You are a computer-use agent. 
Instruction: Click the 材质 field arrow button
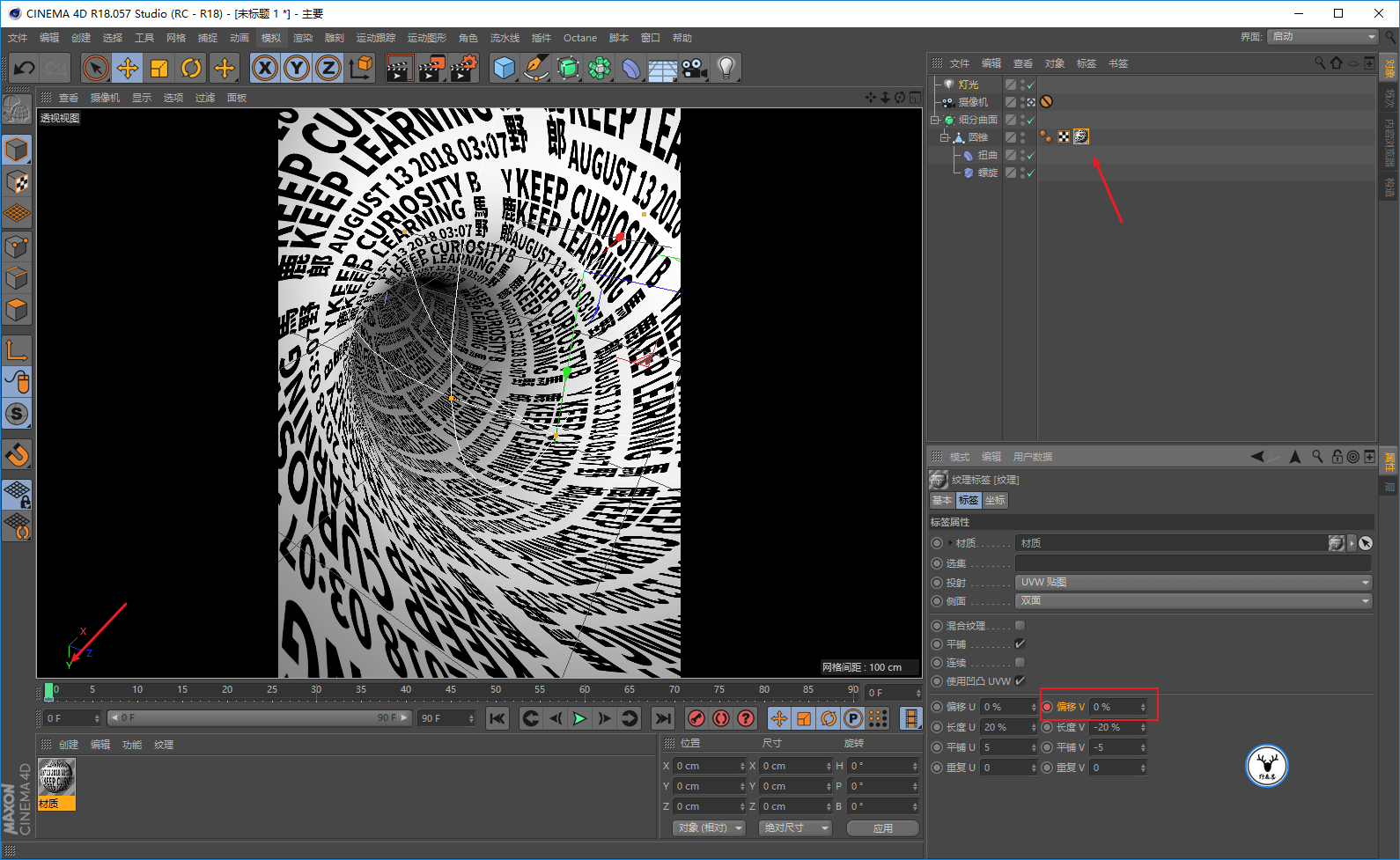pos(1352,543)
